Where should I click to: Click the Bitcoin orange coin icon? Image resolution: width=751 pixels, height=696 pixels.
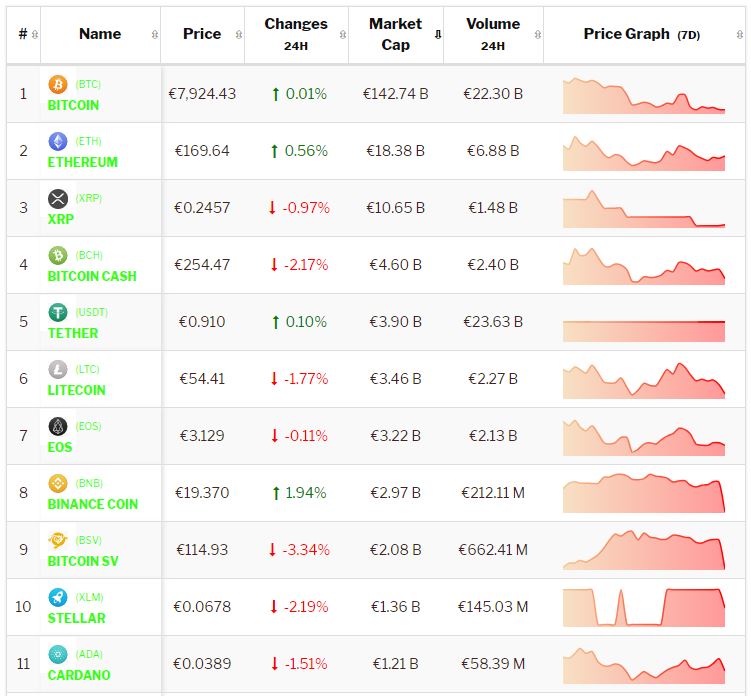(58, 85)
